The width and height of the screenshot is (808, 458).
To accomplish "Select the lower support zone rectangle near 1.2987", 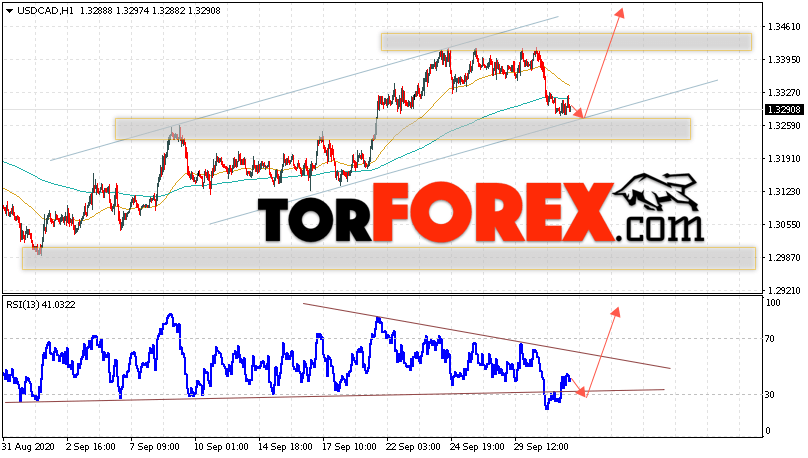I will click(389, 258).
